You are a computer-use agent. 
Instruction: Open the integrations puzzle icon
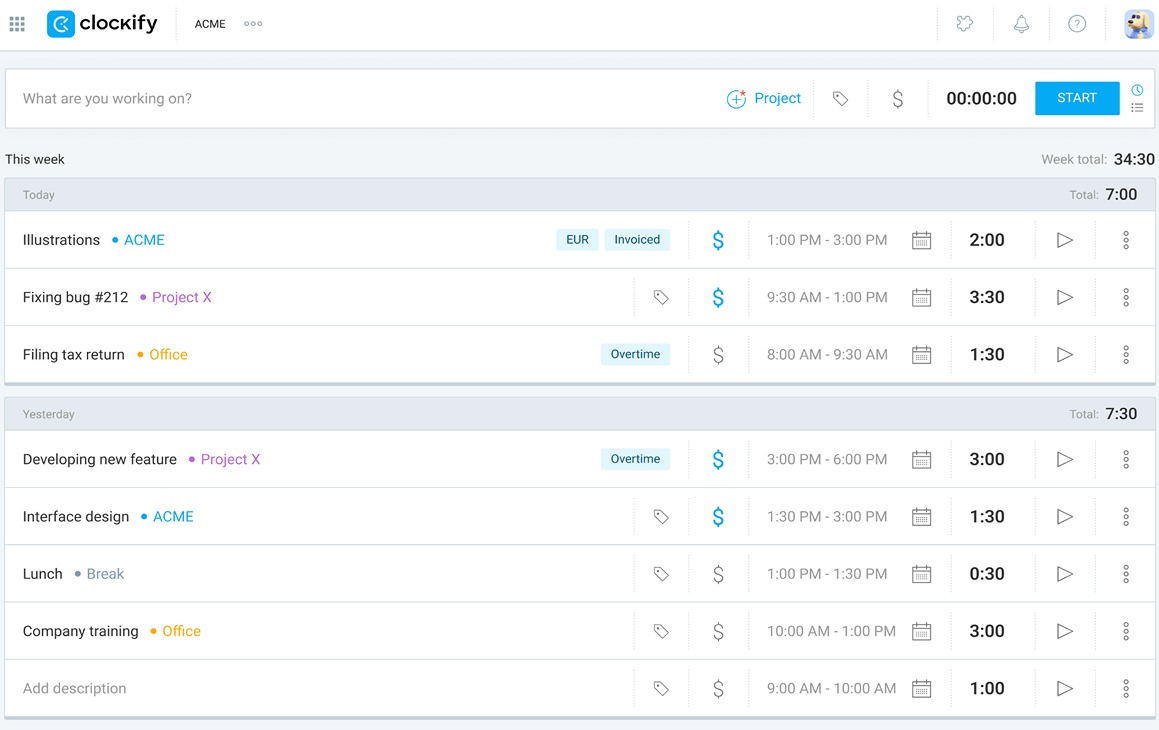[964, 23]
